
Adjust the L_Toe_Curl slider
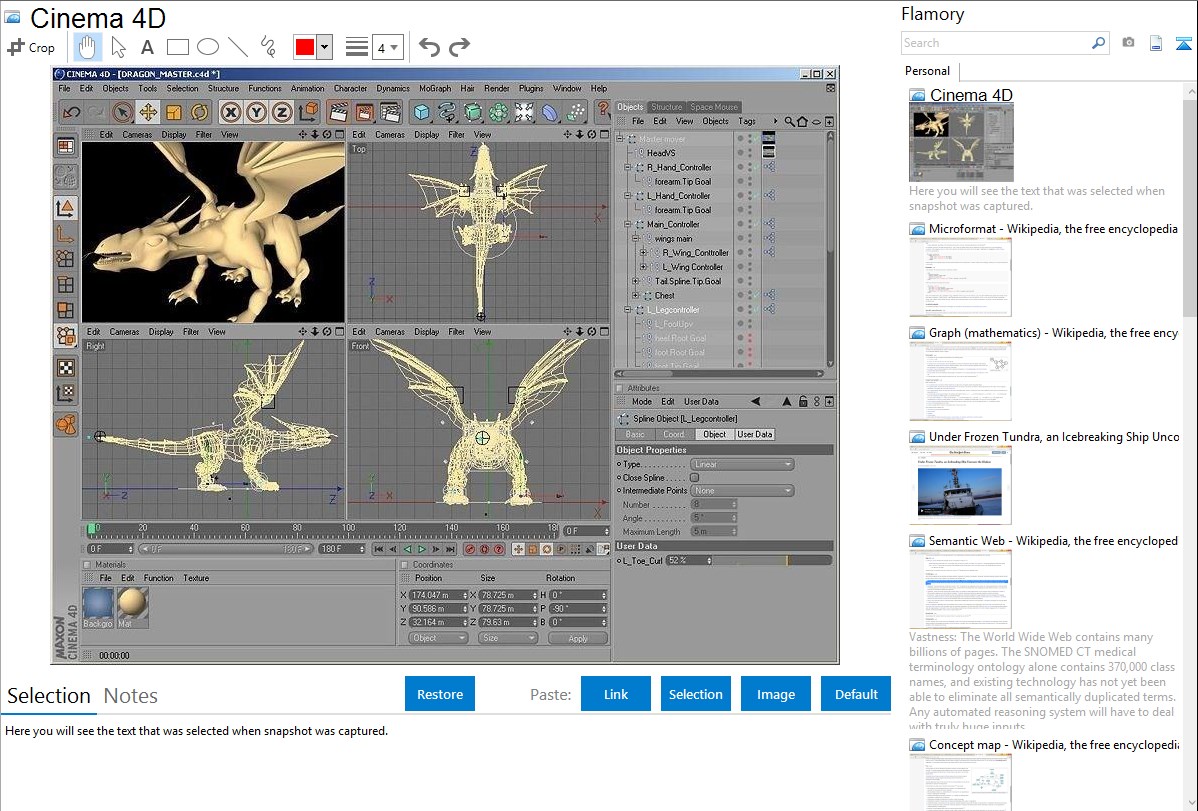pos(772,560)
